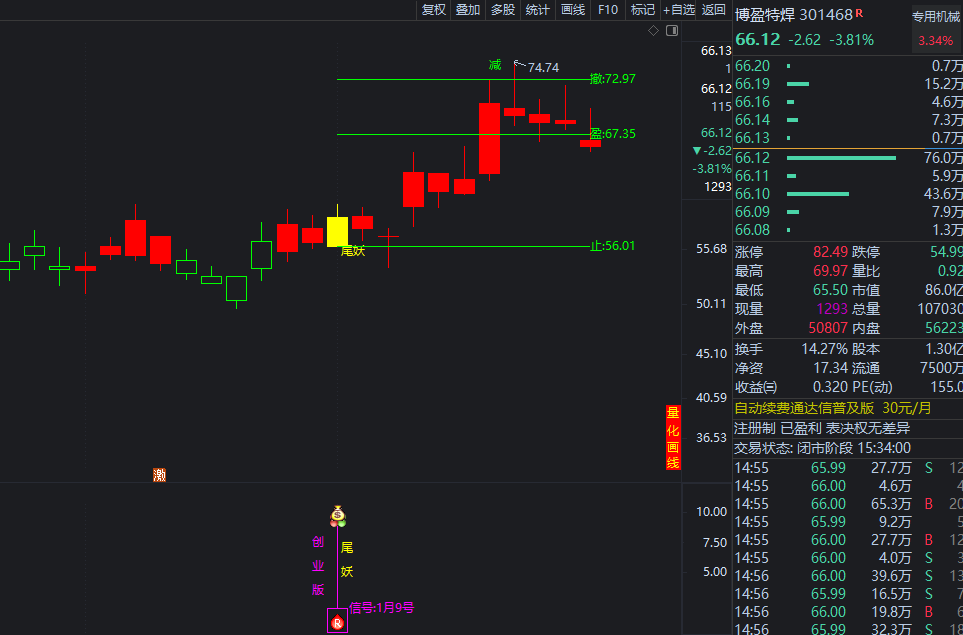963x635 pixels.
Task: Open the 叠加 overlay option
Action: pyautogui.click(x=467, y=10)
